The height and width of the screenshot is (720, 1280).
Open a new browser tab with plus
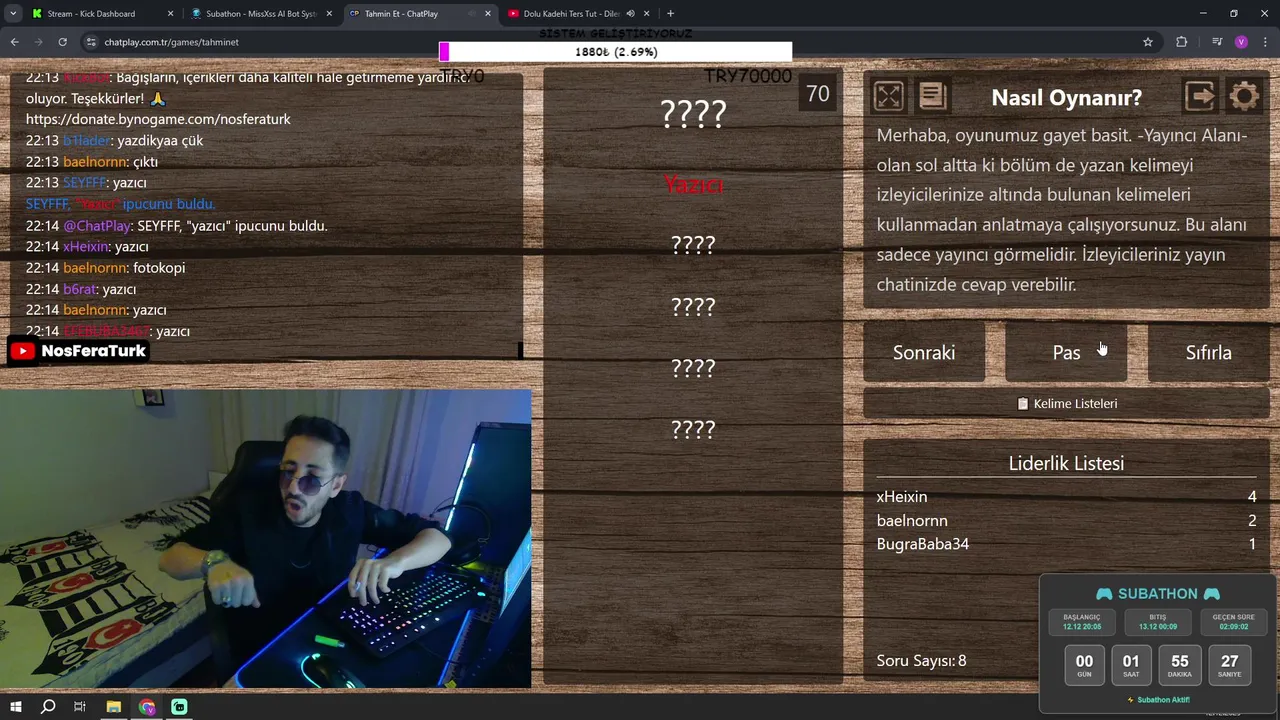[670, 14]
